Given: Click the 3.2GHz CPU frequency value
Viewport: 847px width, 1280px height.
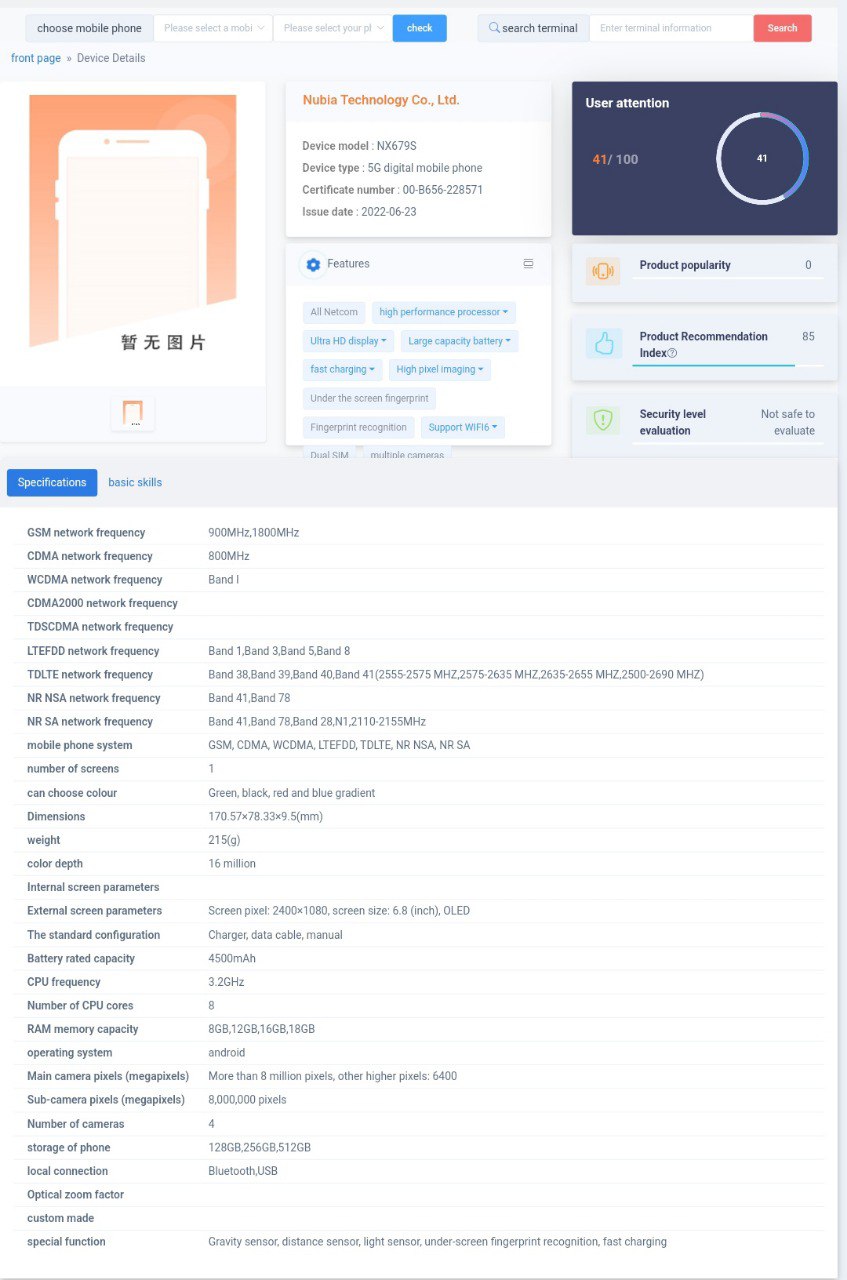Looking at the screenshot, I should [x=225, y=982].
